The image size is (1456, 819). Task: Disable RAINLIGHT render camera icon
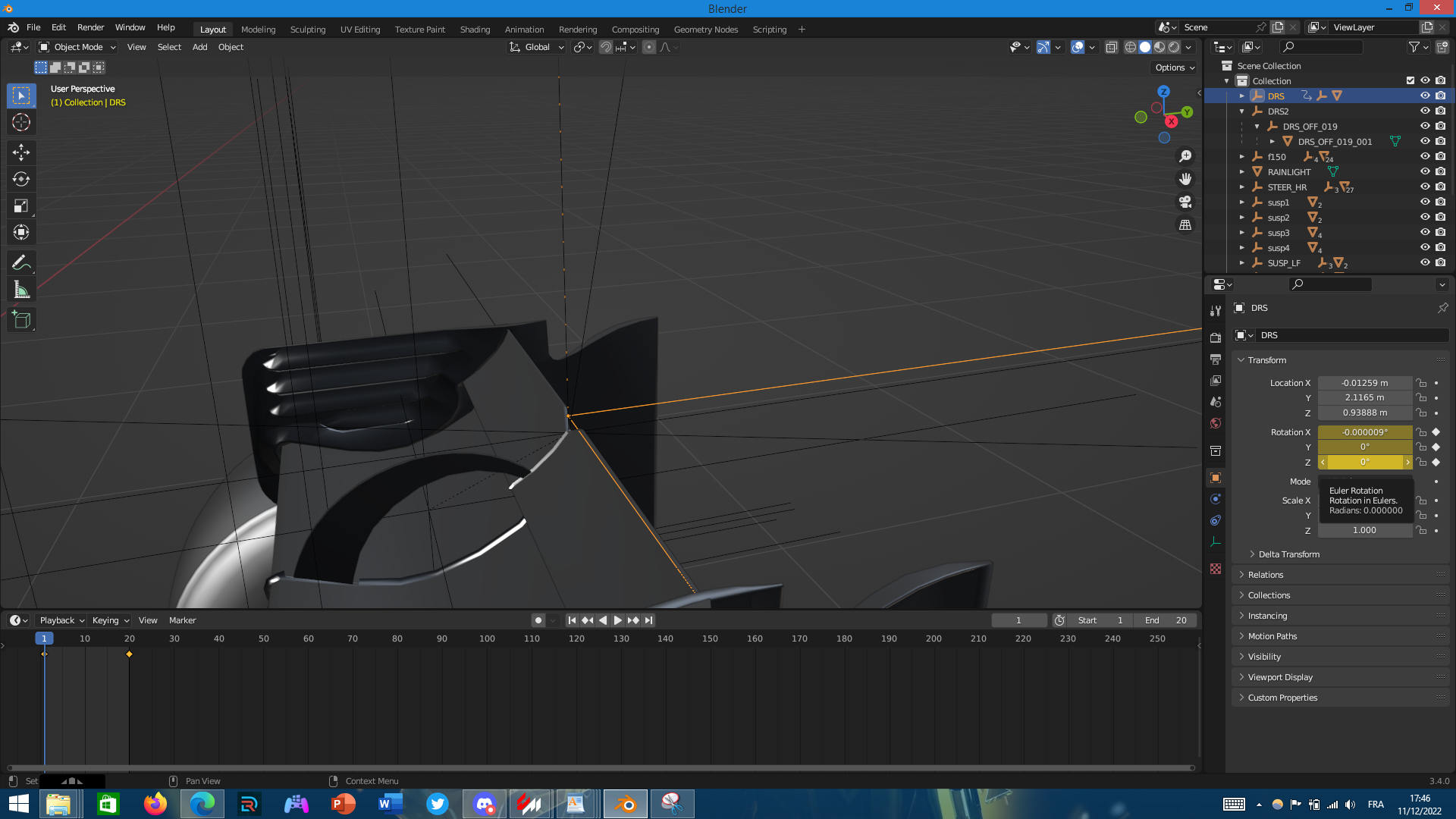(x=1441, y=172)
